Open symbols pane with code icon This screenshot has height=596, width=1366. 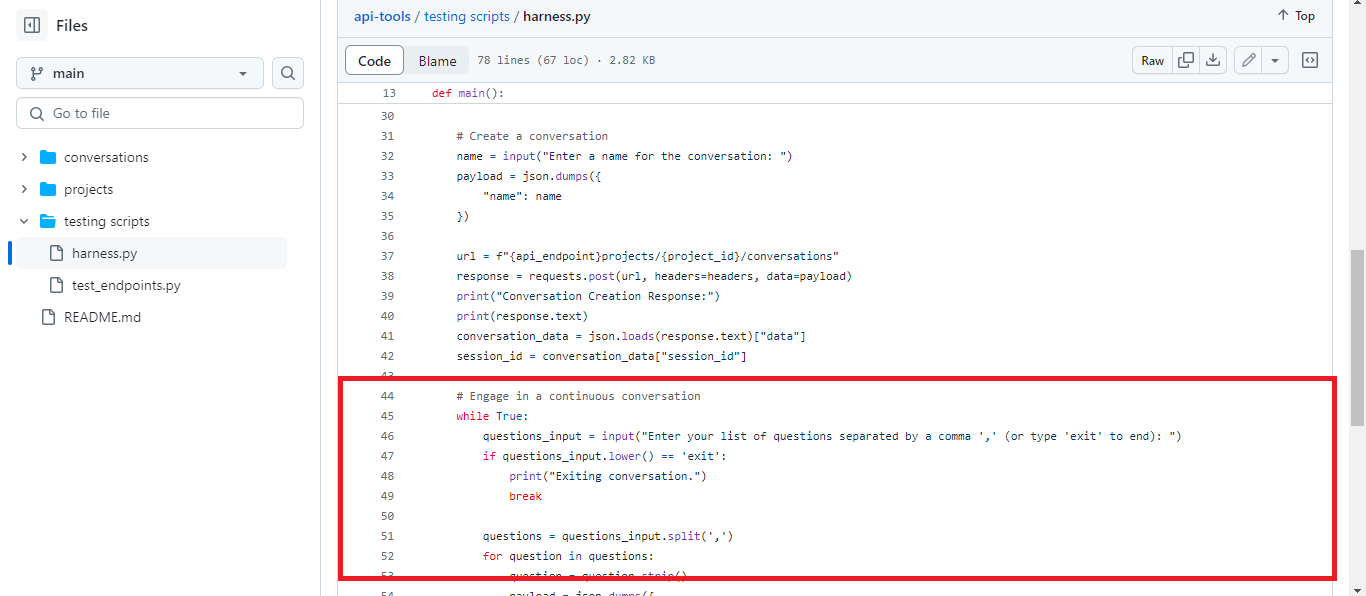(1310, 60)
